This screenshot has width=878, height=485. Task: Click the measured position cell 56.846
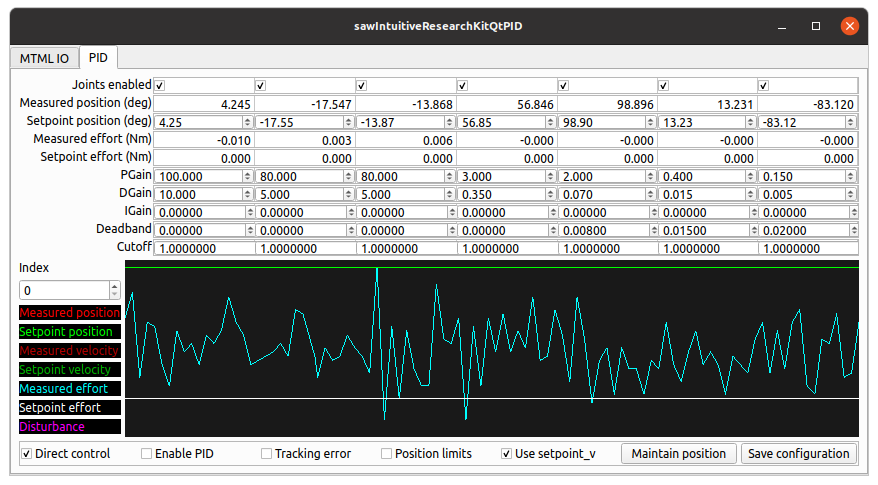tap(507, 104)
